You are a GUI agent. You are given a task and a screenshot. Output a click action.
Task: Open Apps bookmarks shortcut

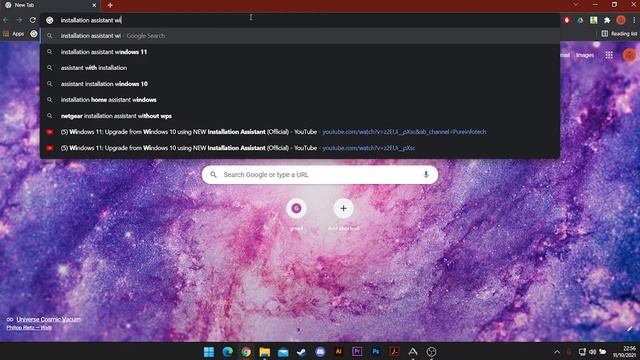(13, 34)
